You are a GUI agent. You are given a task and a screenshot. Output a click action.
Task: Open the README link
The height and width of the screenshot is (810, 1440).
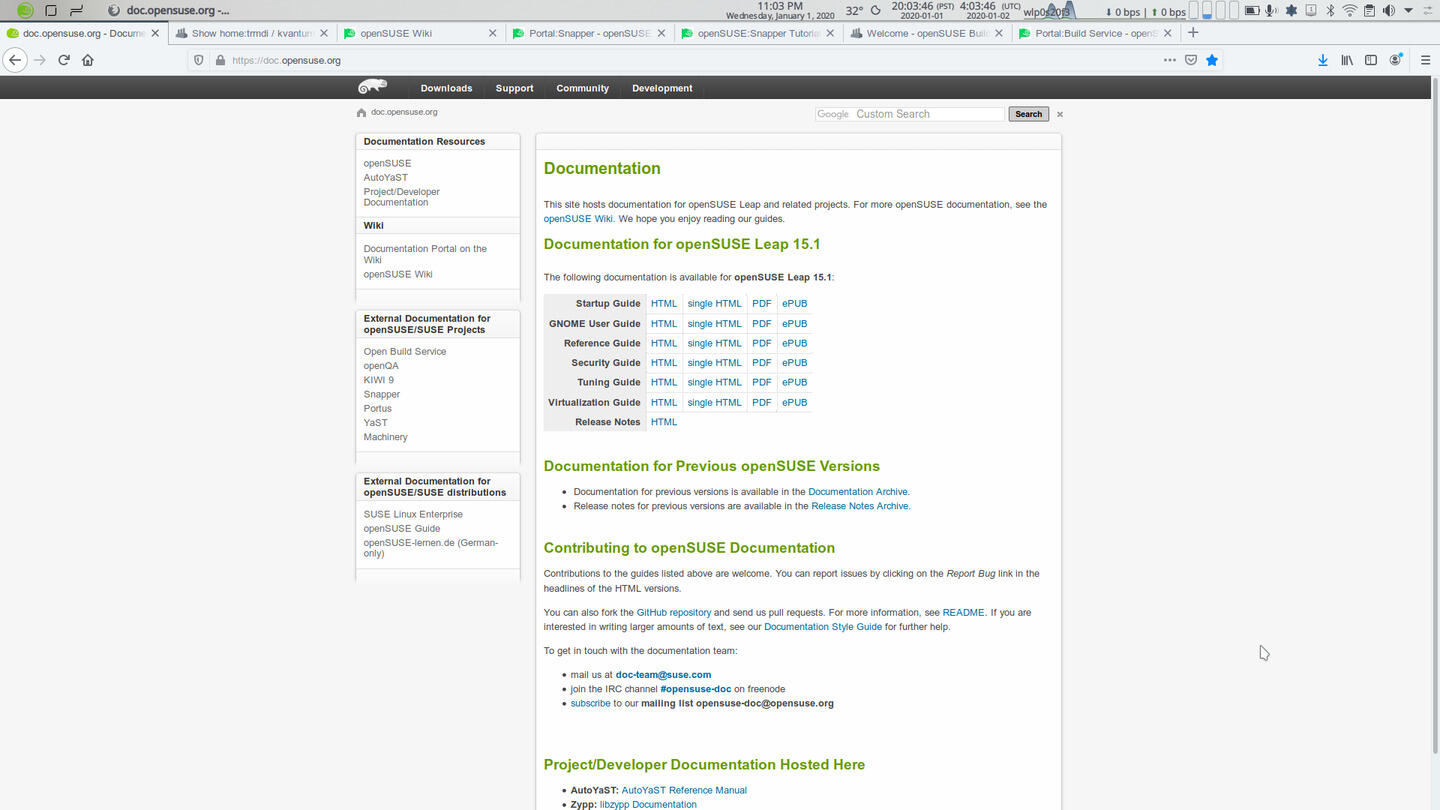[x=964, y=612]
